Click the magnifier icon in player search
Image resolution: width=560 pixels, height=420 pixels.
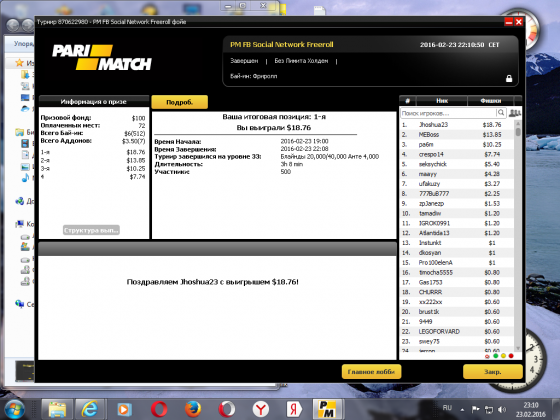(501, 113)
